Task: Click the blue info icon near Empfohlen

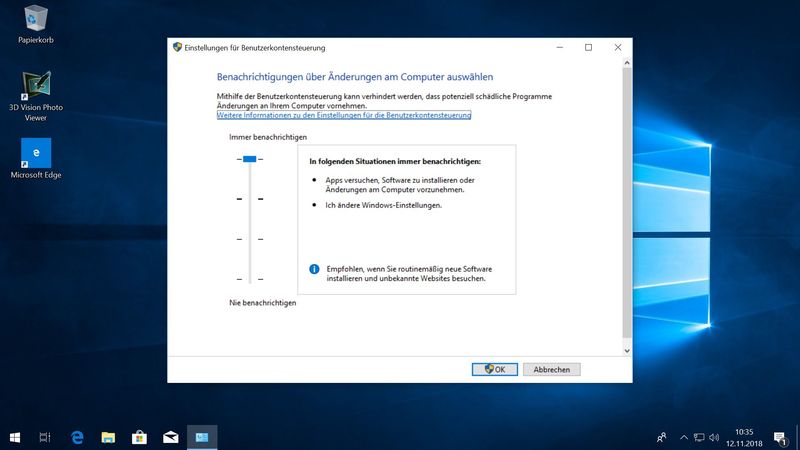Action: [314, 269]
